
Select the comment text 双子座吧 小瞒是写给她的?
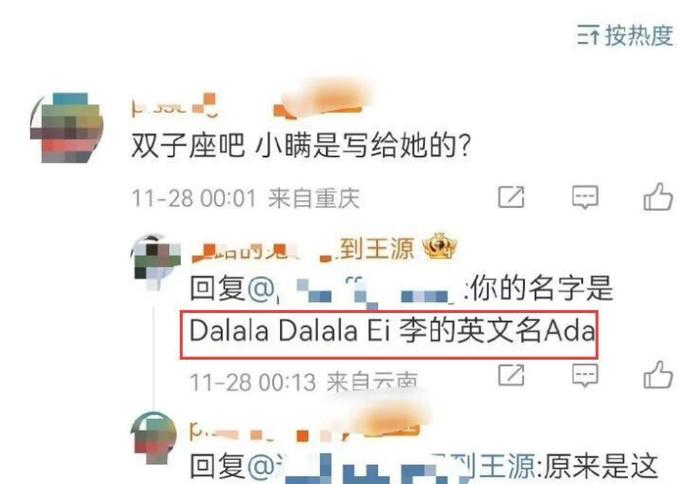pos(301,146)
